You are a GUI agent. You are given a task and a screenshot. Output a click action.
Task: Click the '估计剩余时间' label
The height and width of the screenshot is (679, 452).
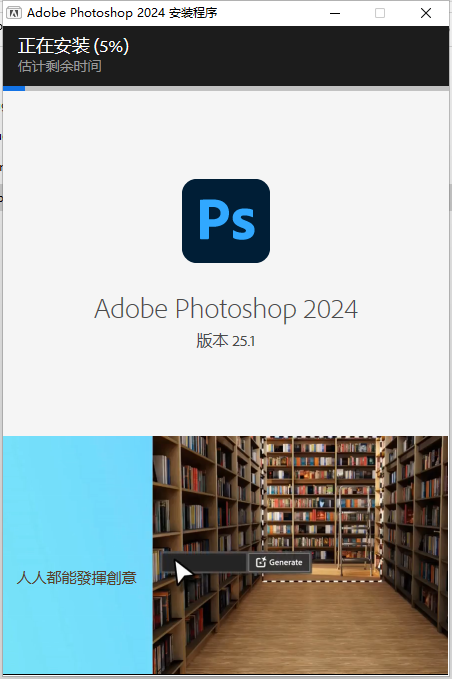point(60,66)
